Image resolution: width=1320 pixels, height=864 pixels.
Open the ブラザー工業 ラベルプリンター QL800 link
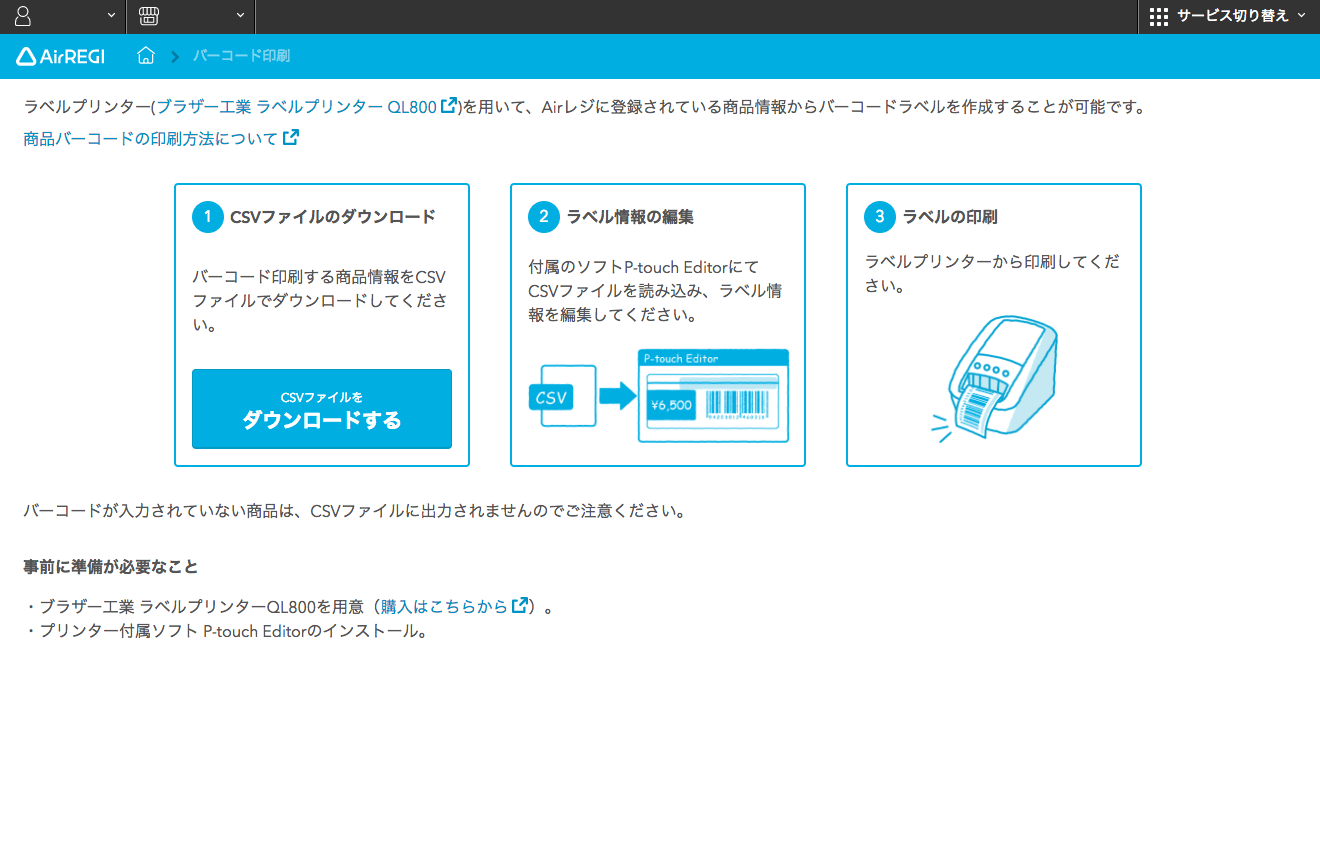pos(297,107)
